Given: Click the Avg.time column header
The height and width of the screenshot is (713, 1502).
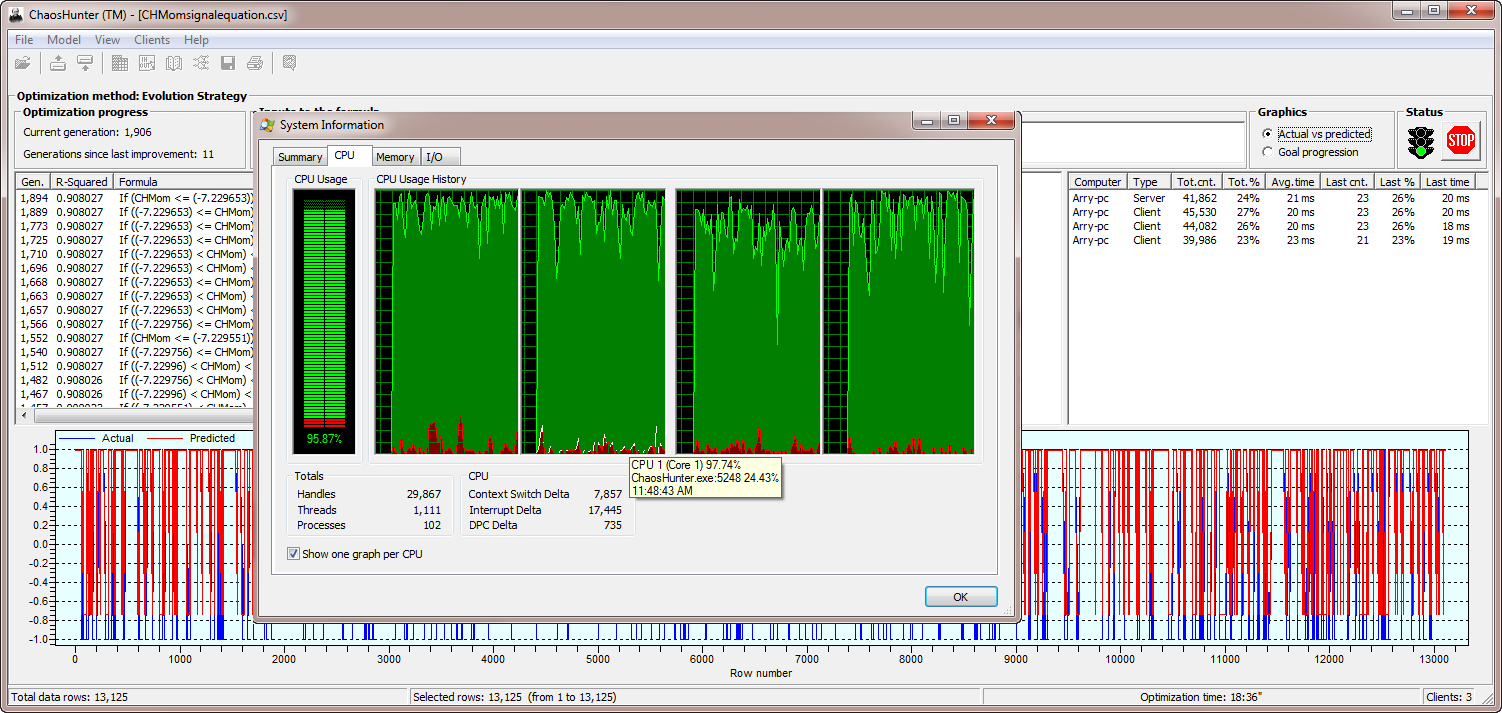Looking at the screenshot, I should tap(1294, 182).
